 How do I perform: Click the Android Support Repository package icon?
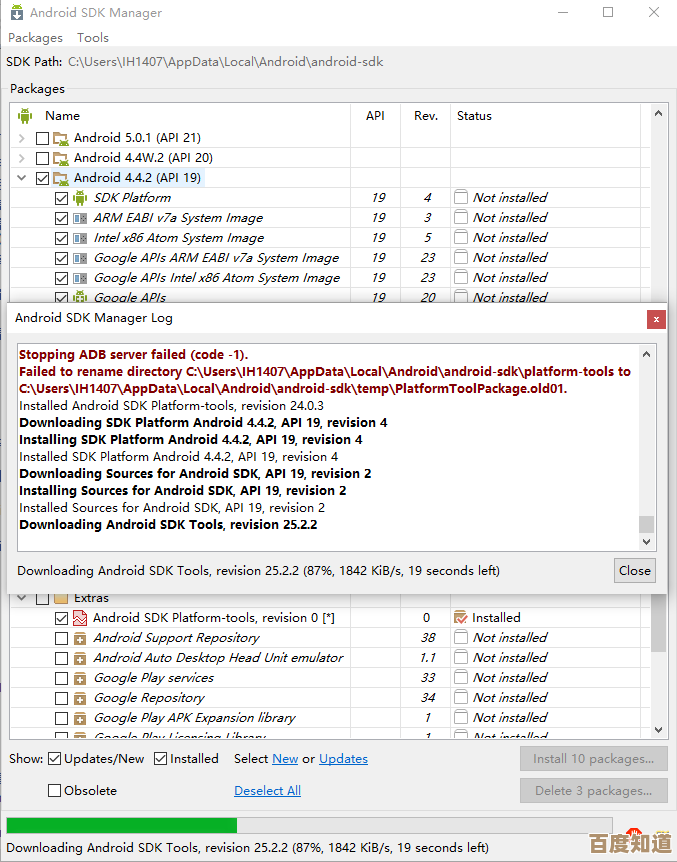[x=80, y=638]
